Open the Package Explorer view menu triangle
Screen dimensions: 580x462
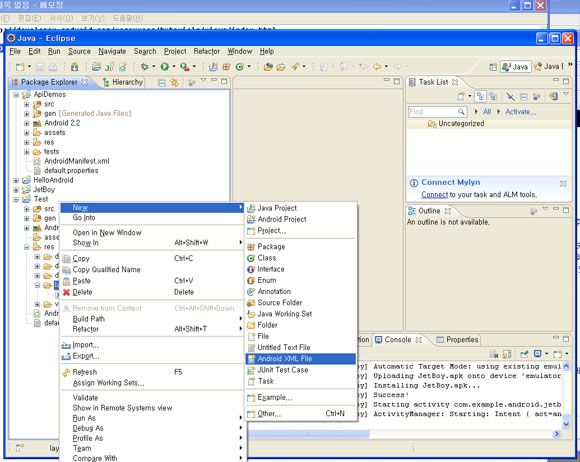point(203,80)
